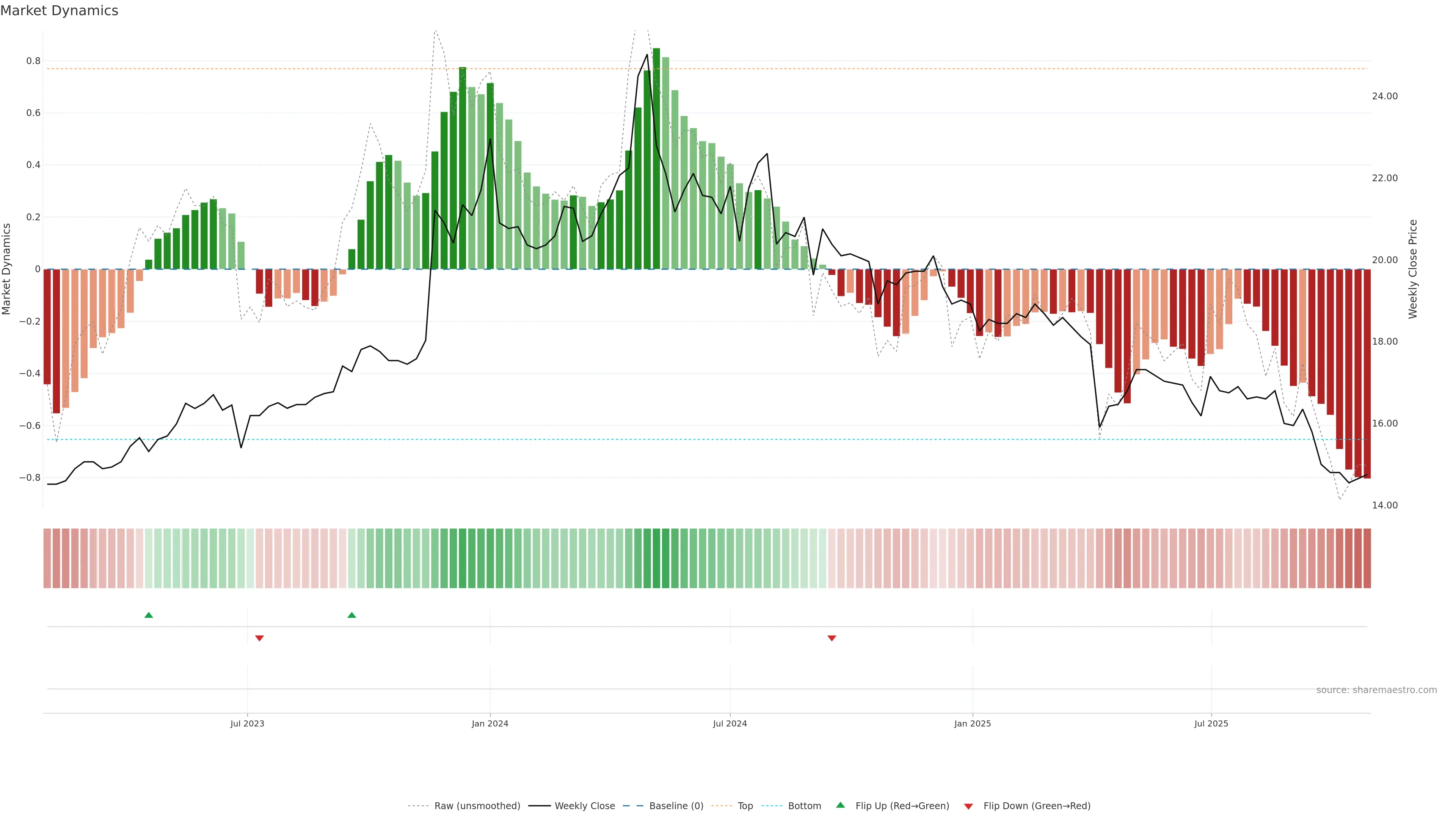Click the green triangle icon in the legend
Image resolution: width=1456 pixels, height=819 pixels.
point(841,805)
